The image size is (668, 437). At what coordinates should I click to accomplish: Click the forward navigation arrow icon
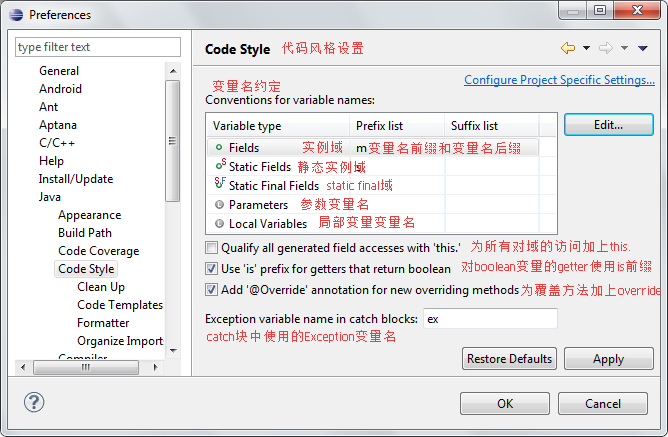605,48
